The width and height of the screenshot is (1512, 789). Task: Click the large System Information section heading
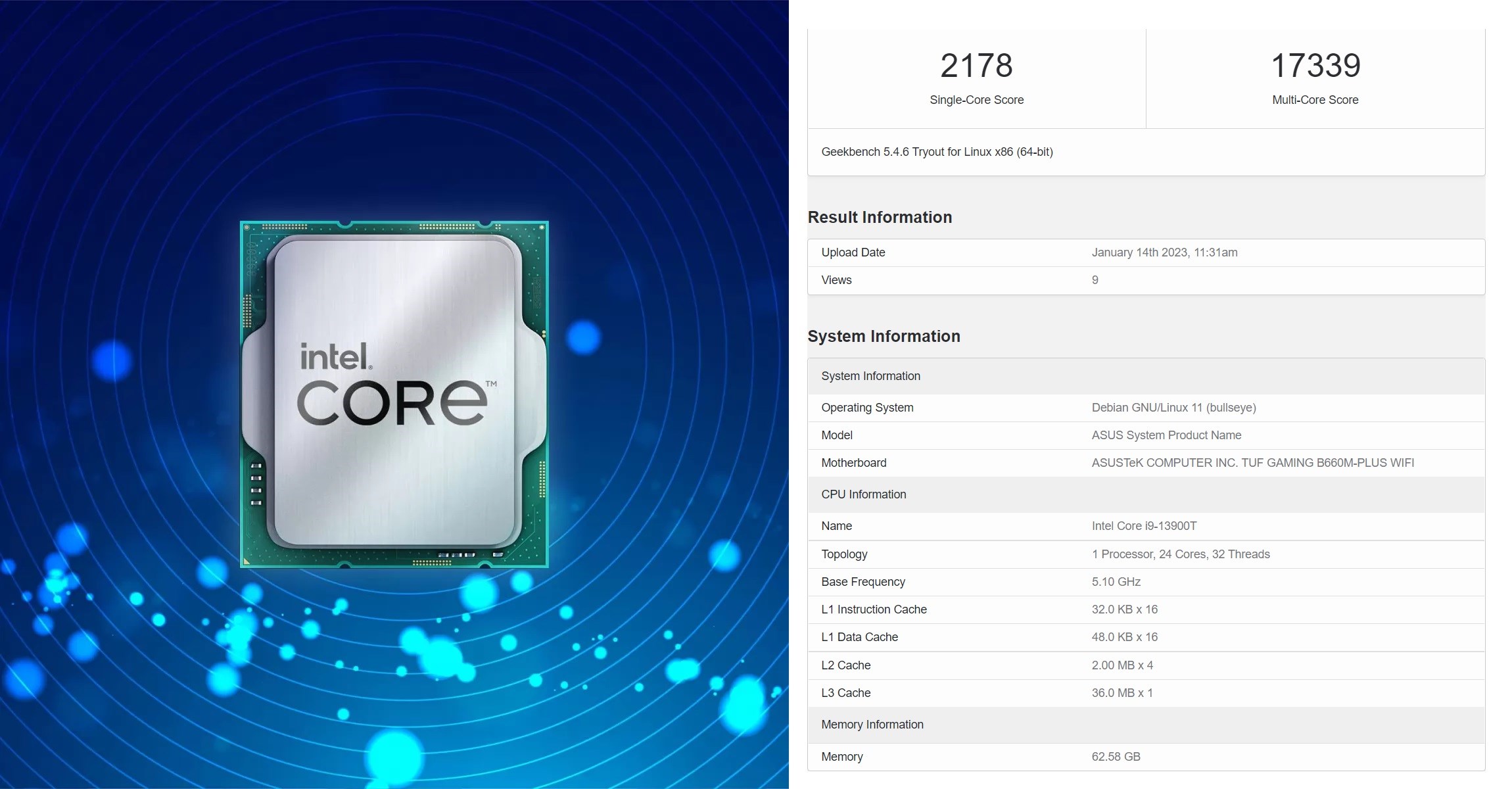(884, 336)
